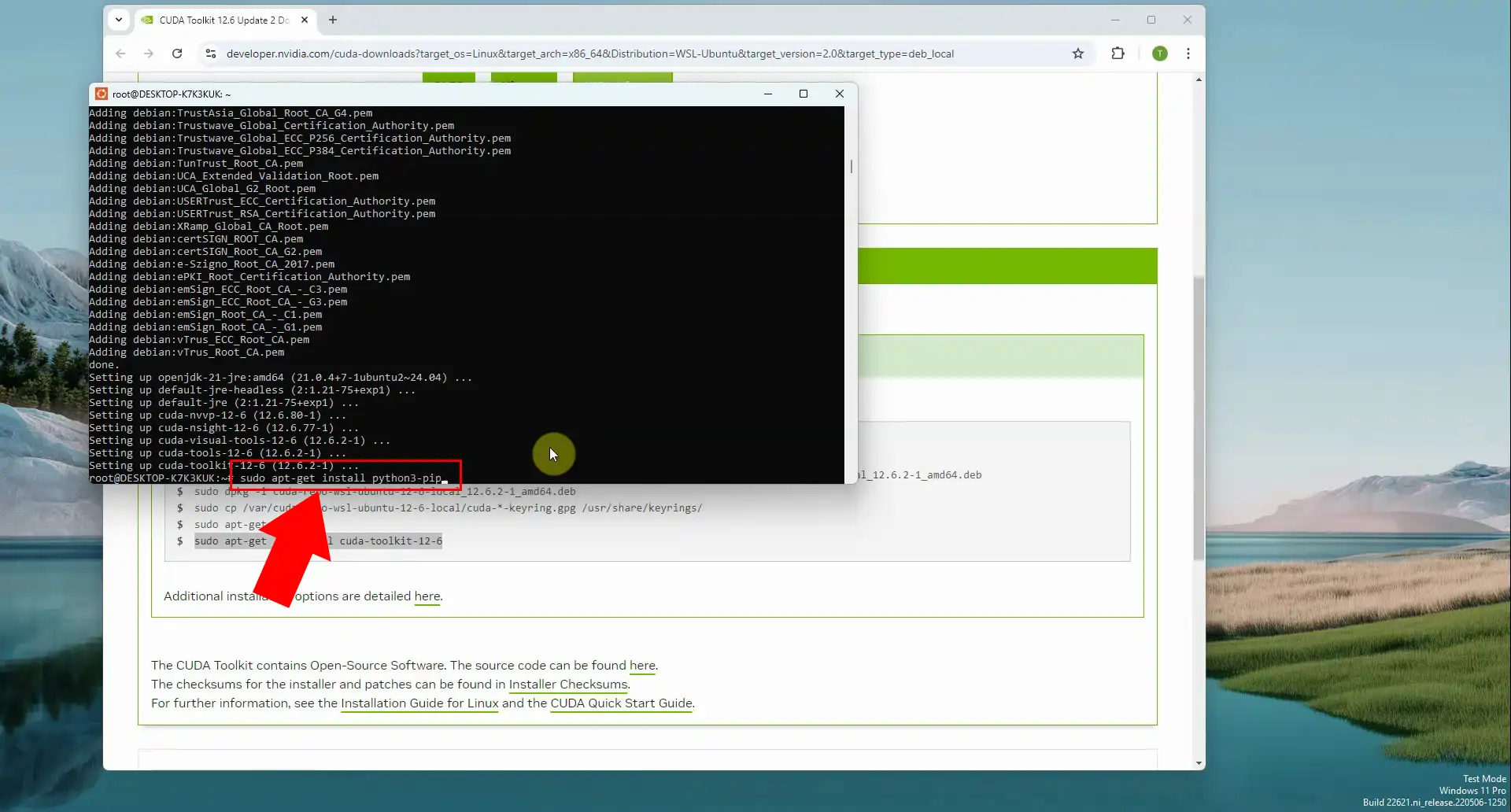Click the 'sudo apt-get install python3-pip' terminal command
Viewport: 1511px width, 812px height.
[341, 478]
